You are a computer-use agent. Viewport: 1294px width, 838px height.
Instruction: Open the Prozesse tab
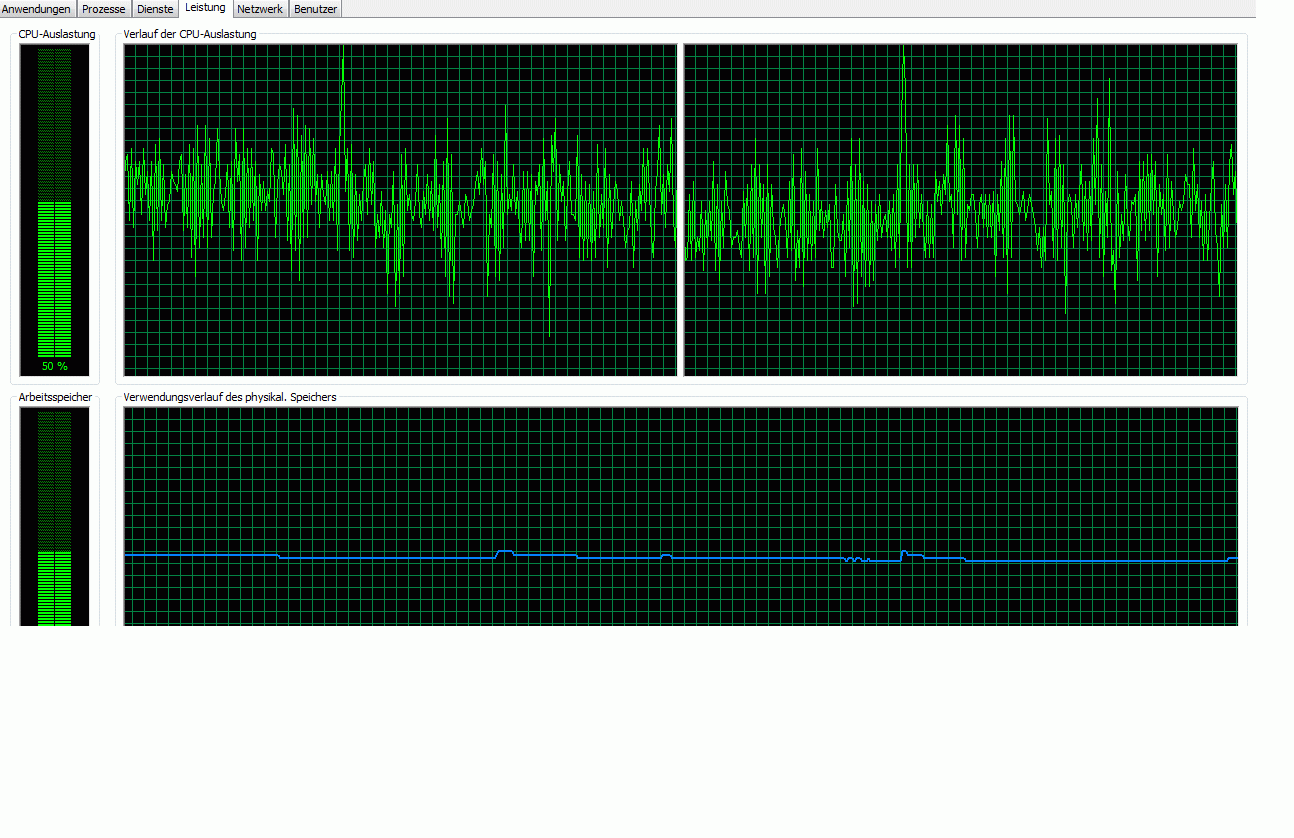(x=104, y=9)
